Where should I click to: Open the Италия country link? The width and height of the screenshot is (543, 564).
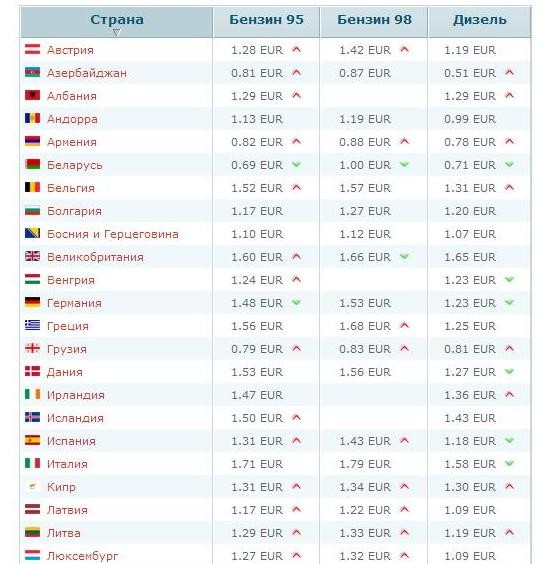67,464
